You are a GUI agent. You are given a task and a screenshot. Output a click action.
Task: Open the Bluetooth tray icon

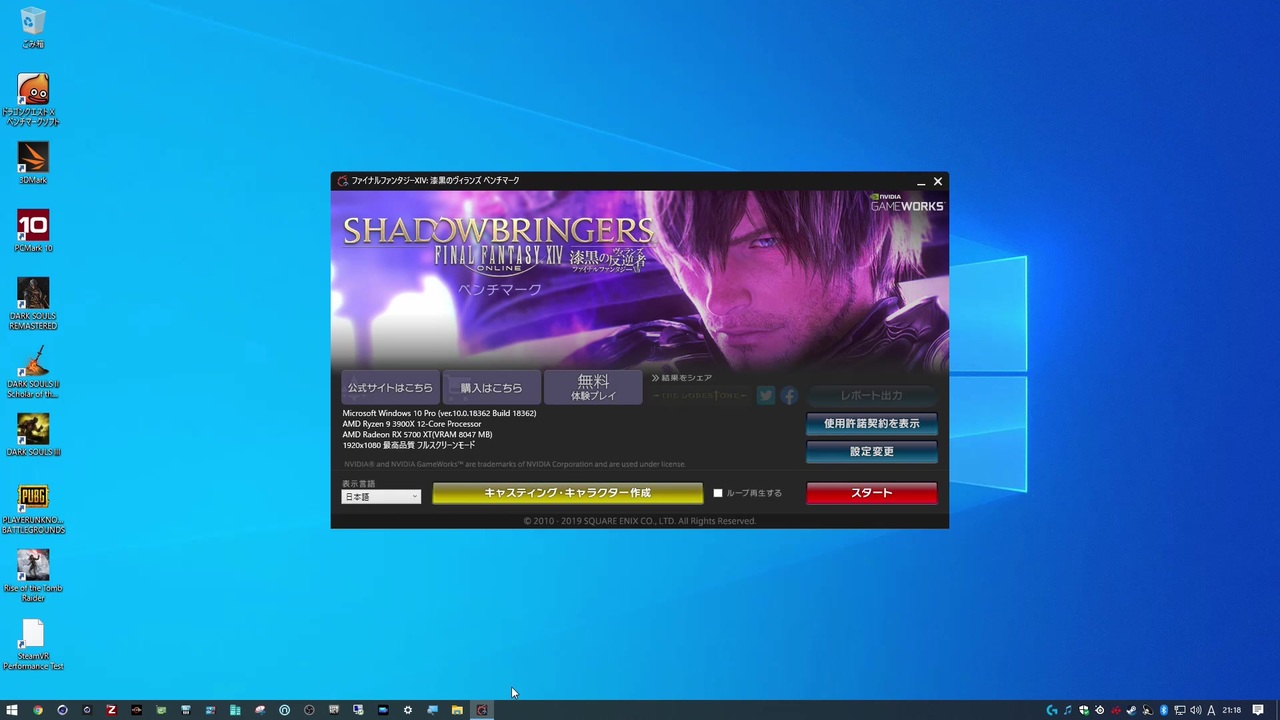1163,710
